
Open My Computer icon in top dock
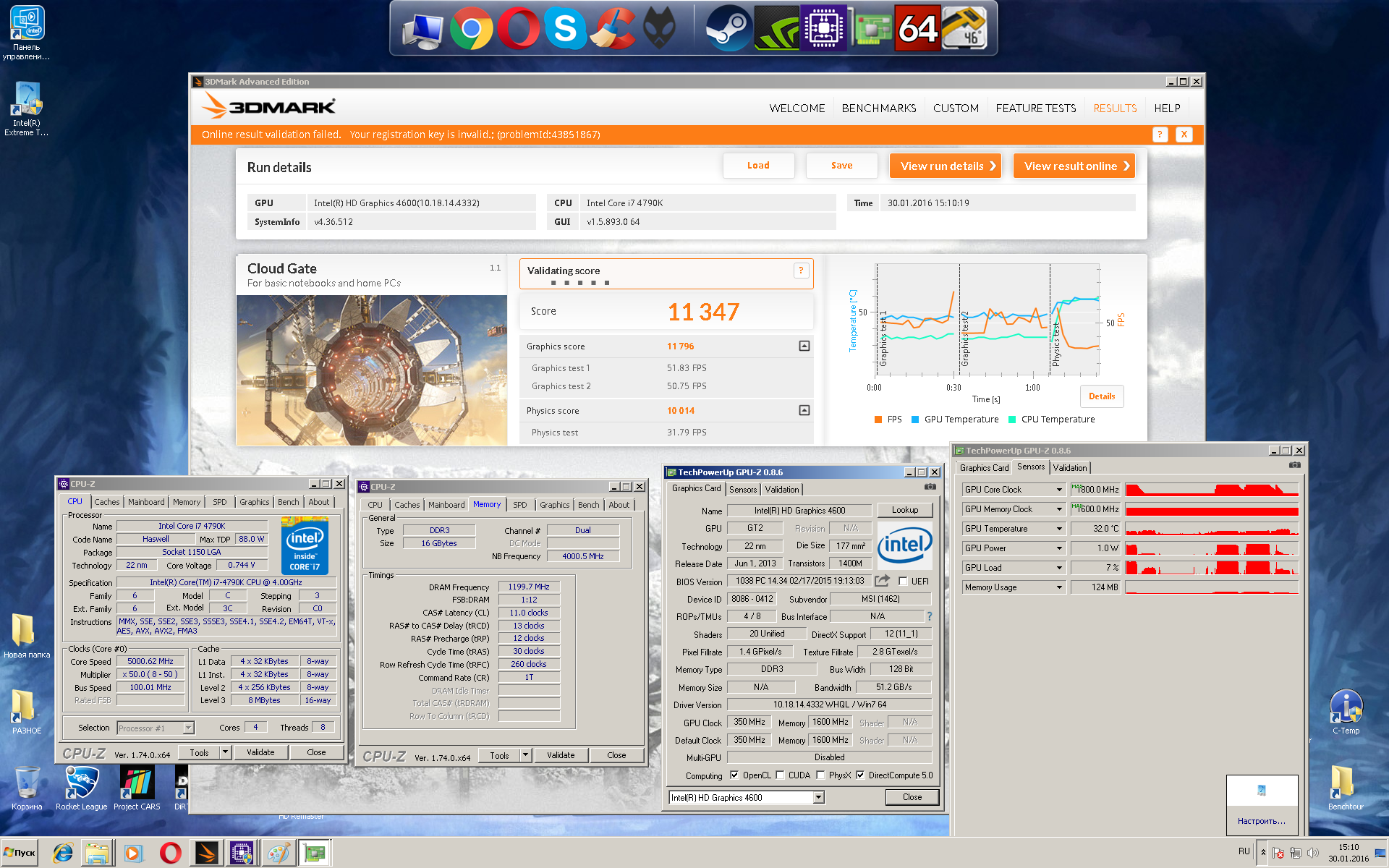click(422, 30)
